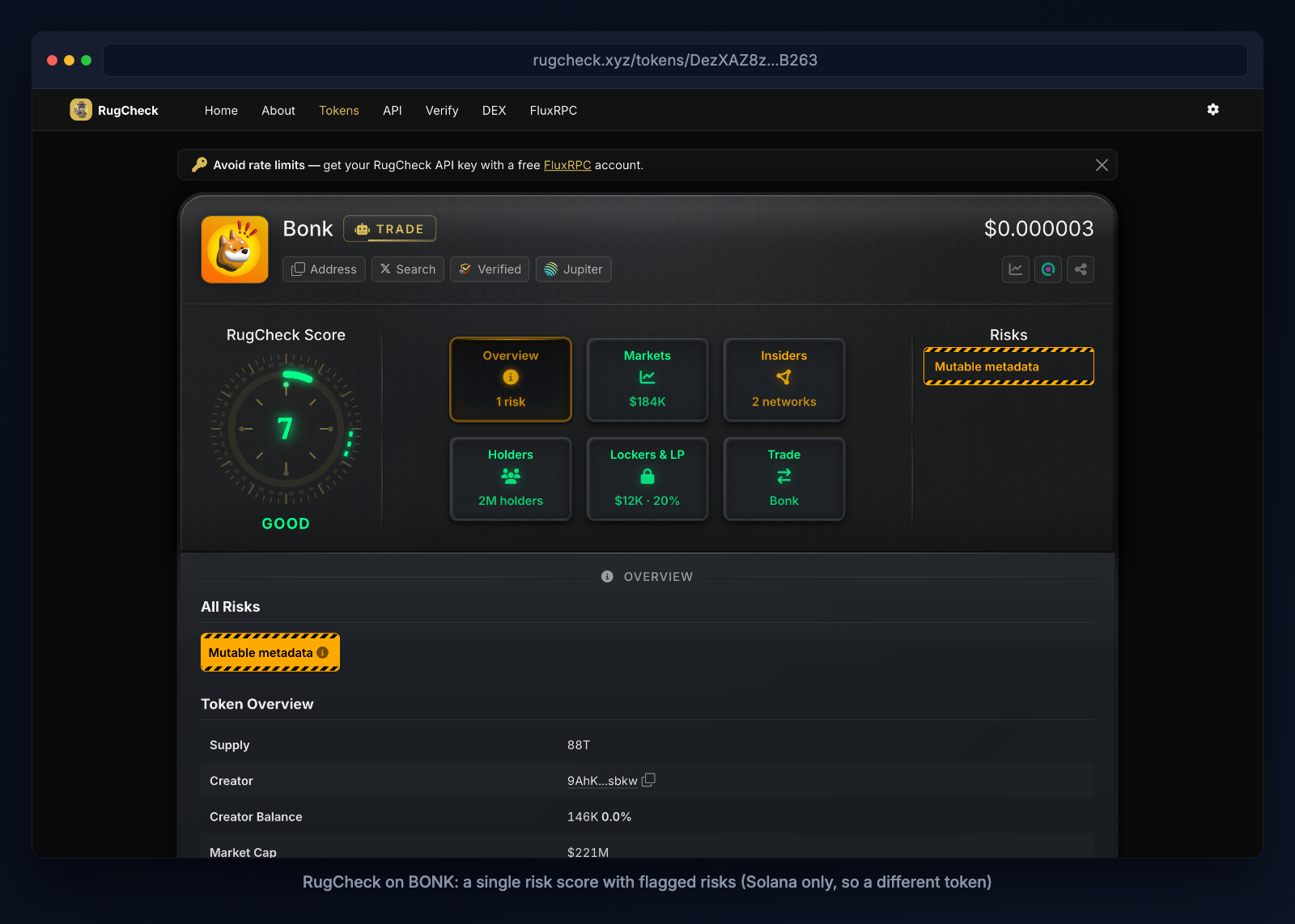Copy token with the Address button
Viewport: 1295px width, 924px height.
324,269
